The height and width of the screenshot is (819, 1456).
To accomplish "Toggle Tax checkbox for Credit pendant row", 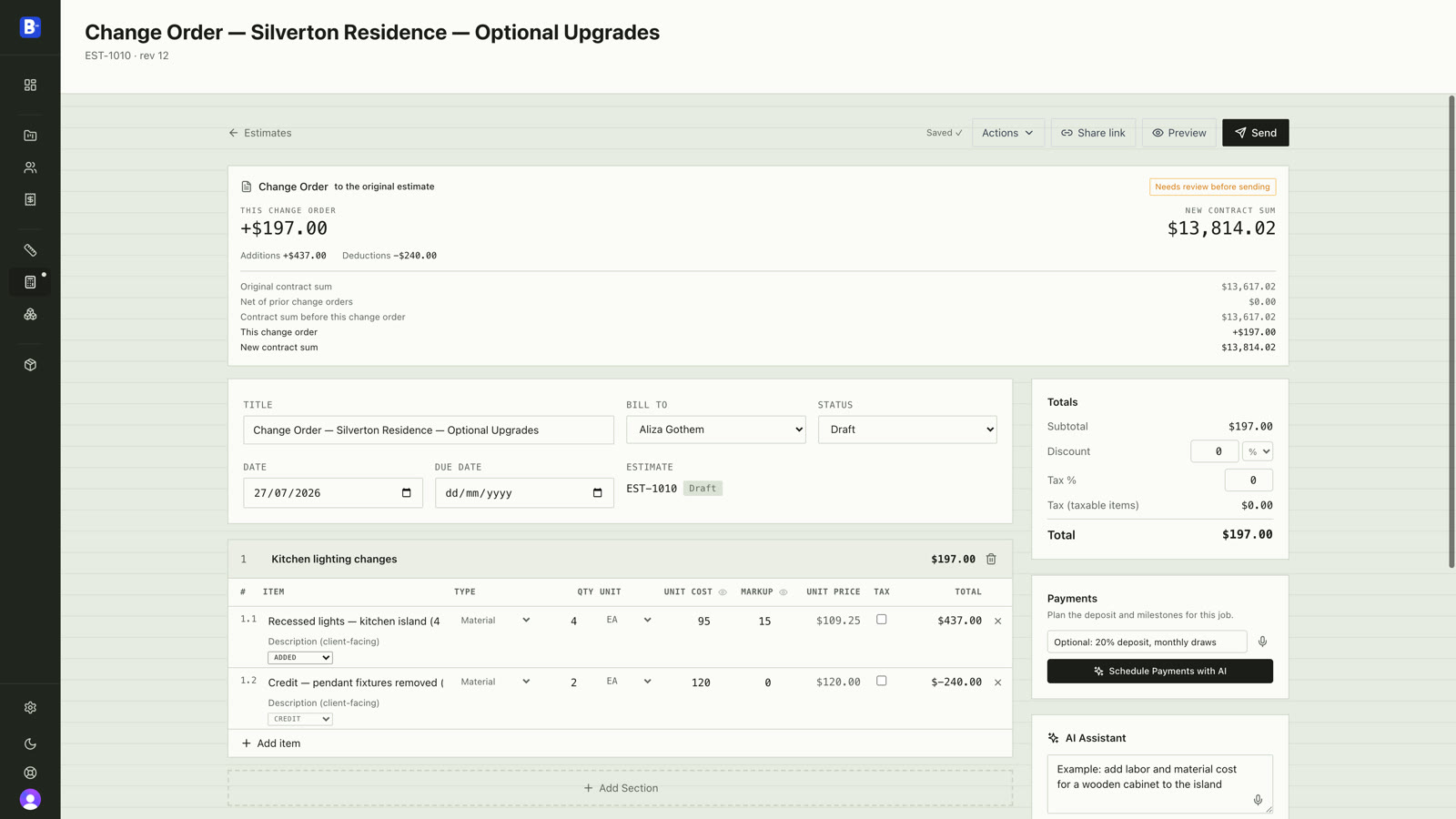I will click(881, 681).
